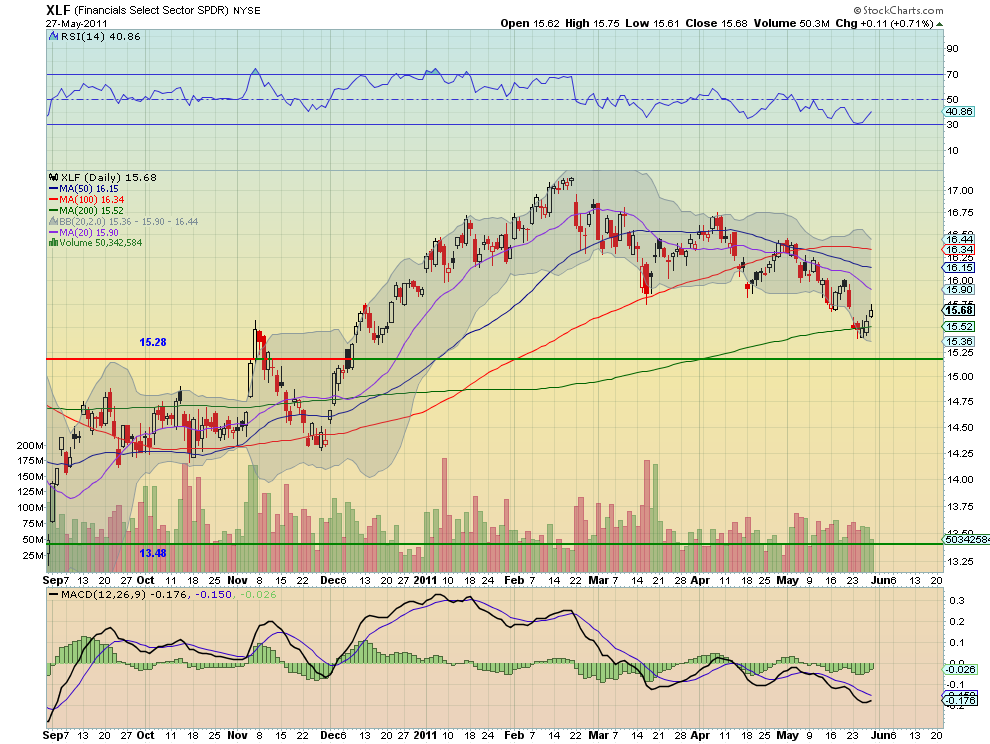Screen dimensions: 990x744
Task: Click the blue 13.48 support annotation
Action: [153, 553]
